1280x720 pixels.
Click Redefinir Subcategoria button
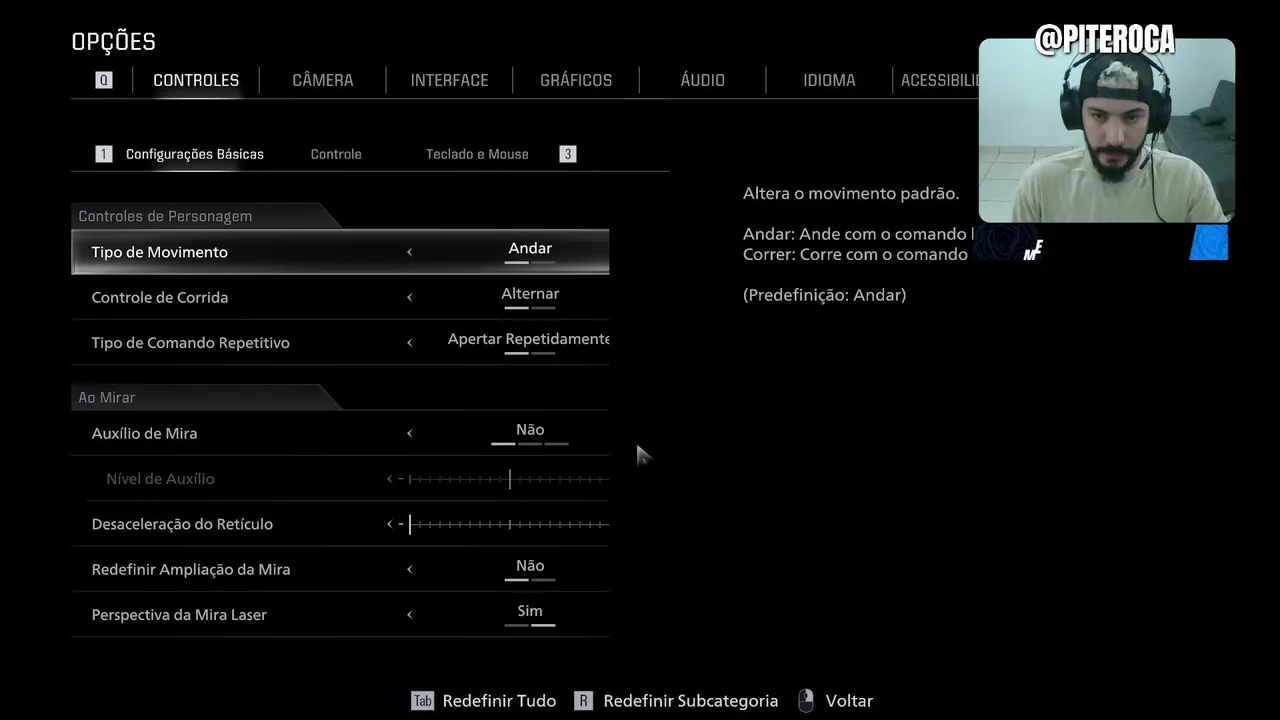point(690,701)
